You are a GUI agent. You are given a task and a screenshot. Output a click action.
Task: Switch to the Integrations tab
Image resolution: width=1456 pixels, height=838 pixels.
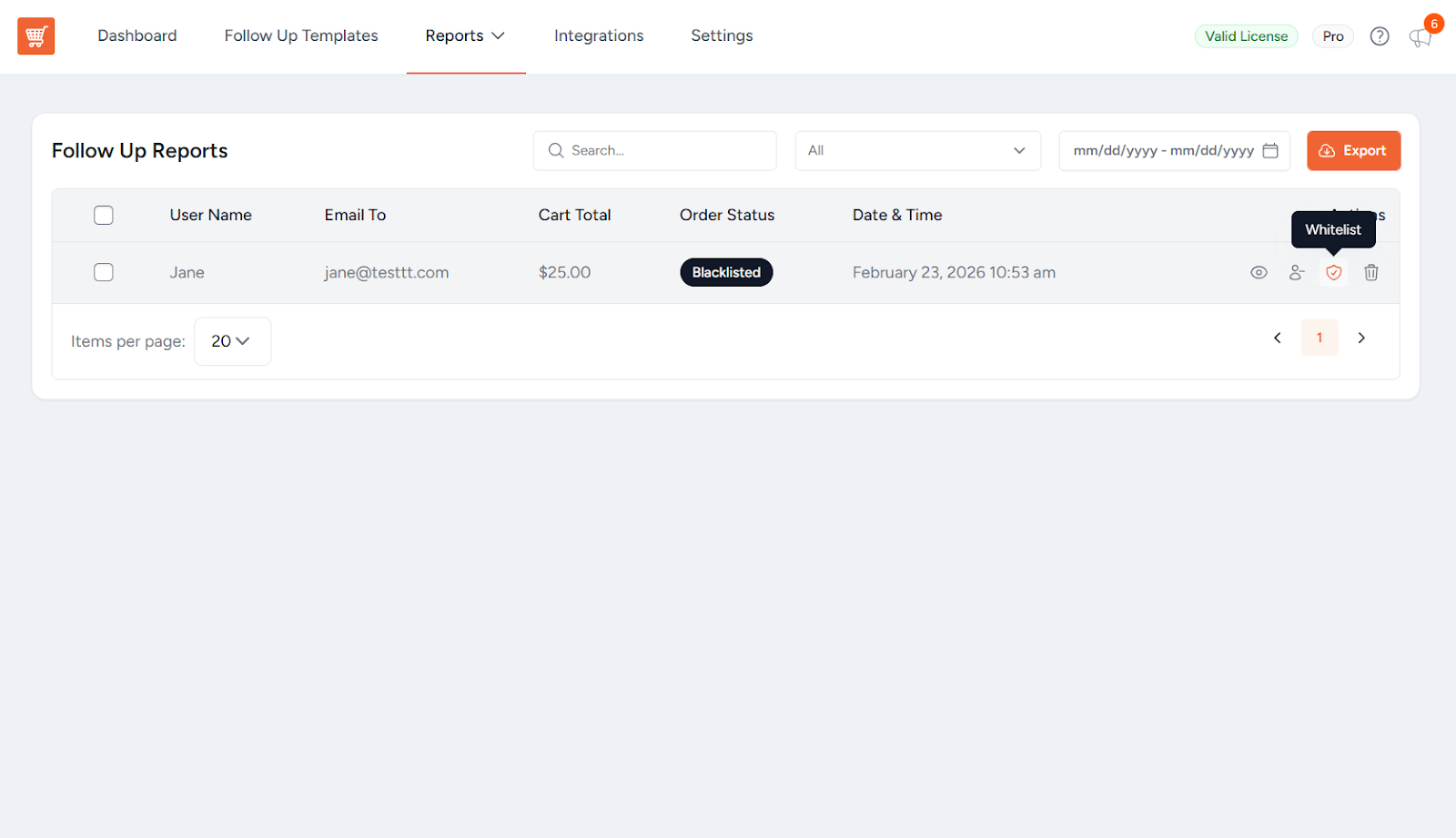[599, 36]
